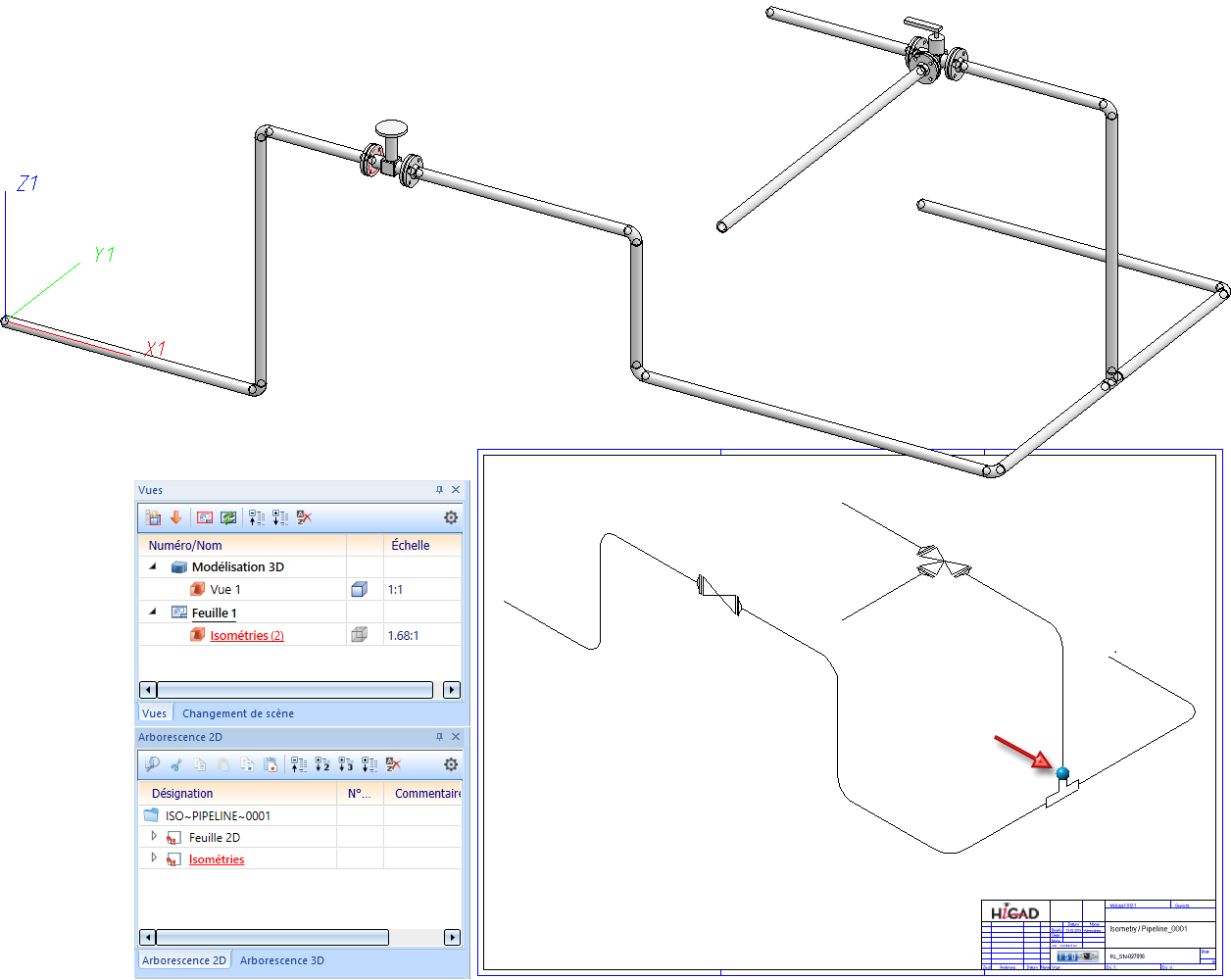Screen dimensions: 1231x980
Task: Click the wireframe cube icon in Isométries row
Action: tap(359, 635)
